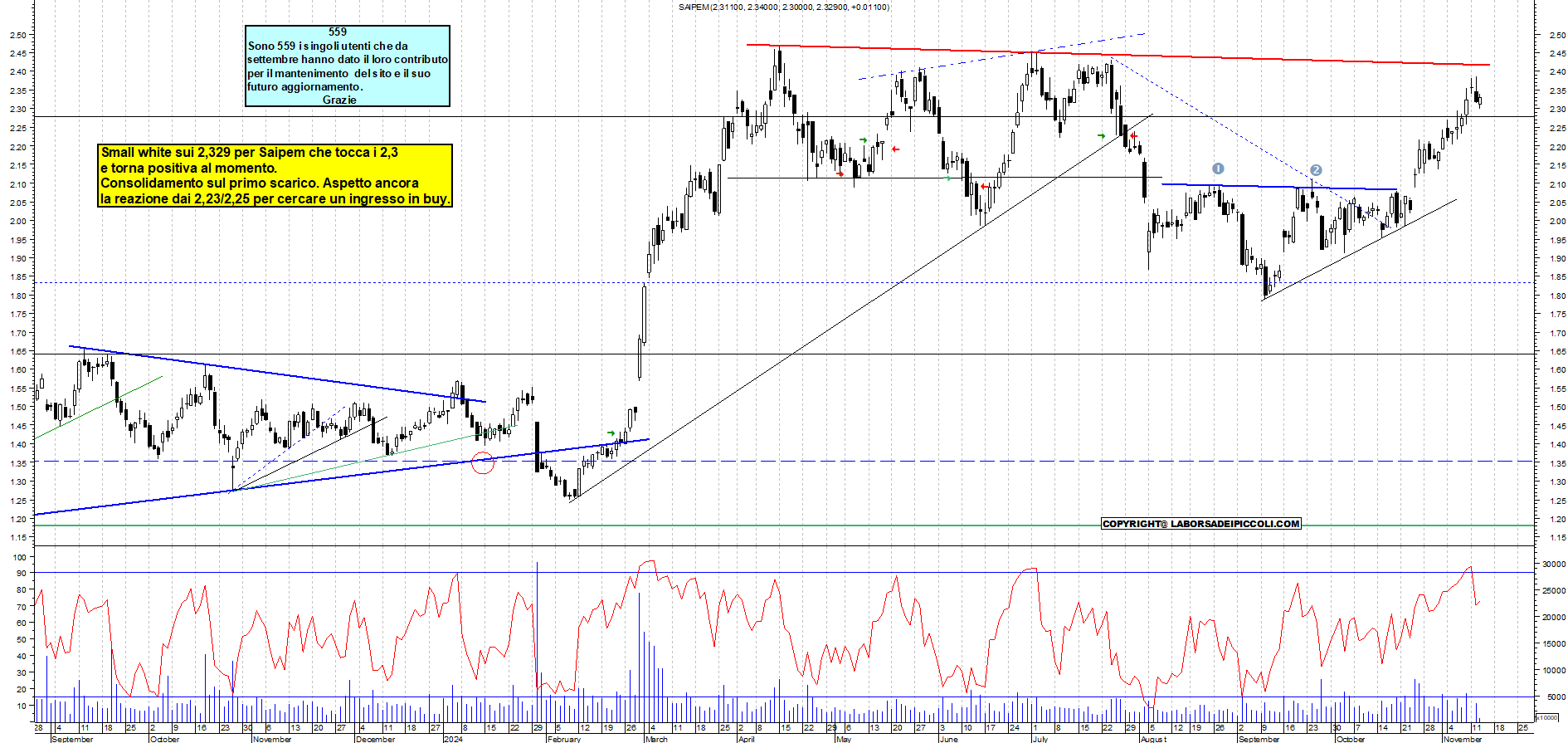Click 'la reazione dai 2,23/2,25' line
The image size is (1568, 743).
pos(275,199)
